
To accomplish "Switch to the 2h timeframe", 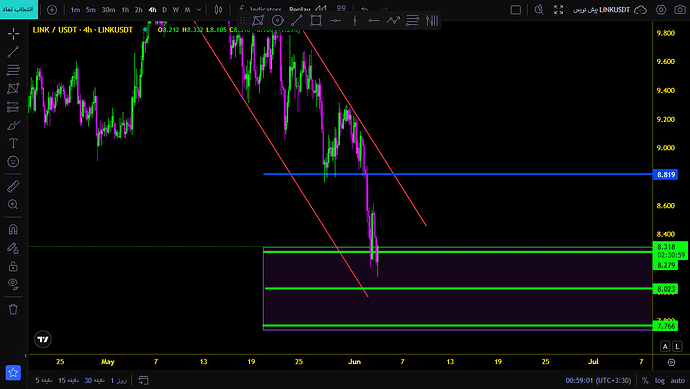I will tap(139, 10).
